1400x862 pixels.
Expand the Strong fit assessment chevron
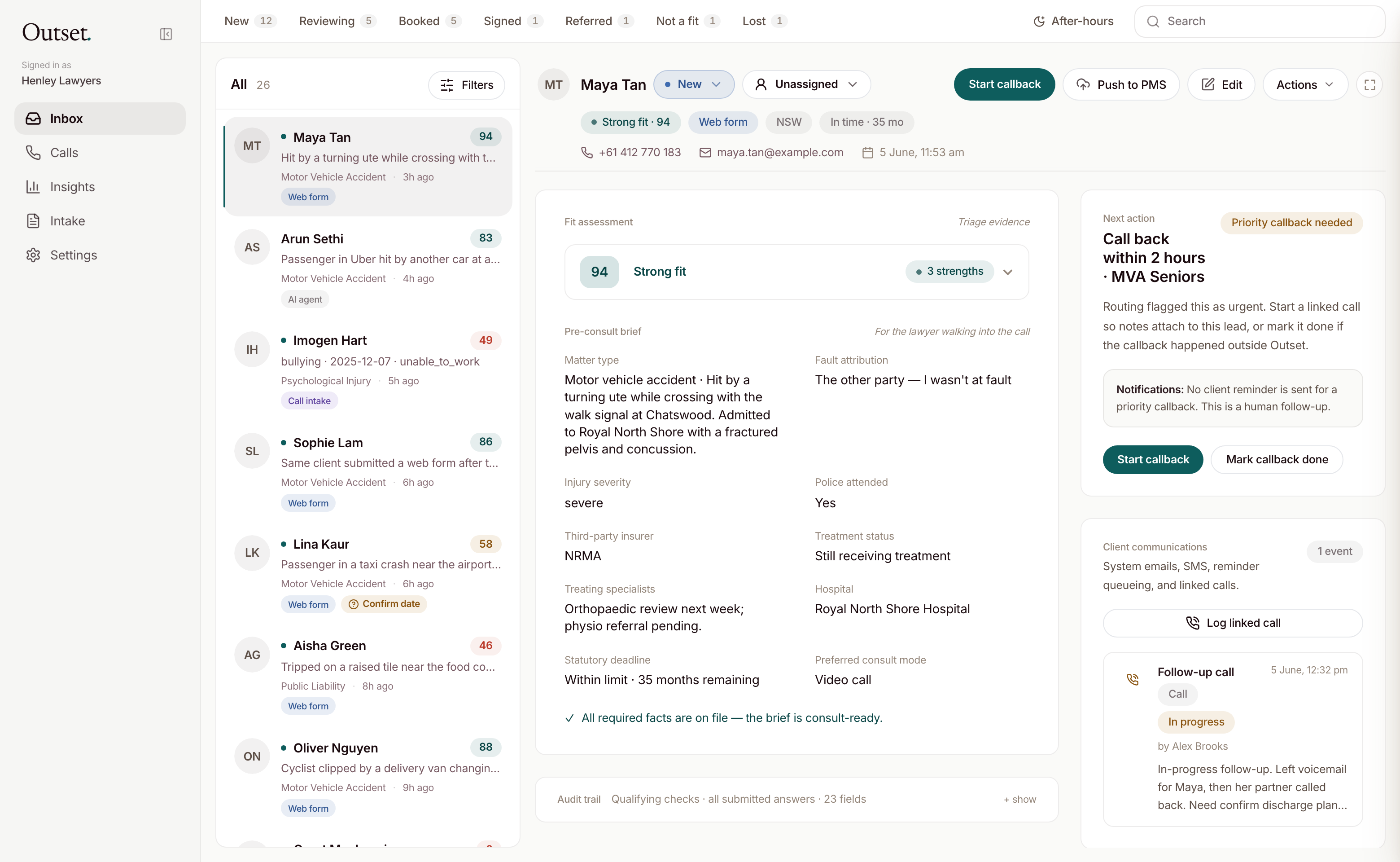1007,272
